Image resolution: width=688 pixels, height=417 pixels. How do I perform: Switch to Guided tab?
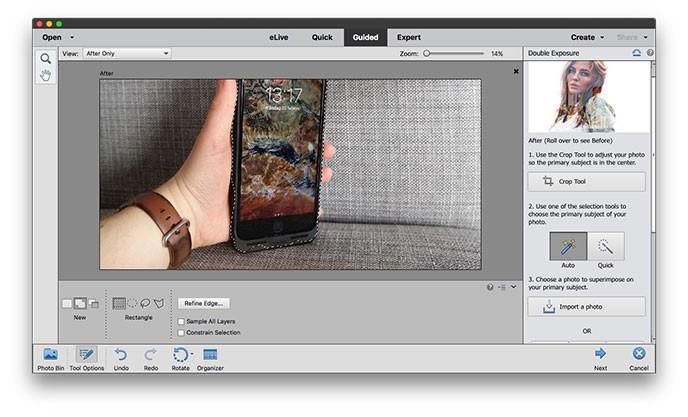(366, 38)
